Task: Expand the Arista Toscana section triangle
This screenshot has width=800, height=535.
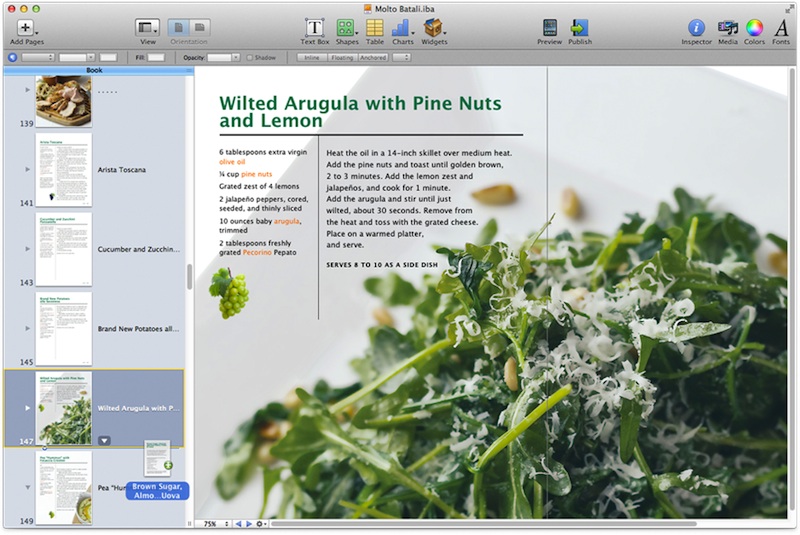Action: 27,170
